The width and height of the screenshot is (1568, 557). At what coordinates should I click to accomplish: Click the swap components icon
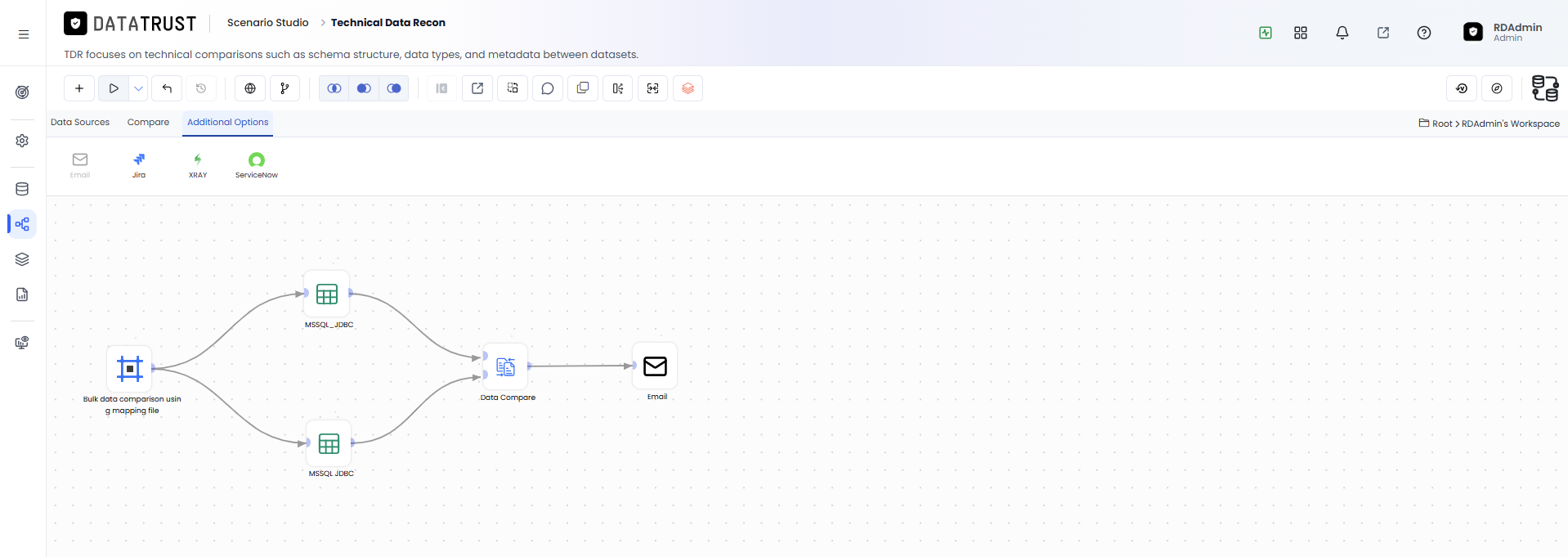[x=513, y=88]
